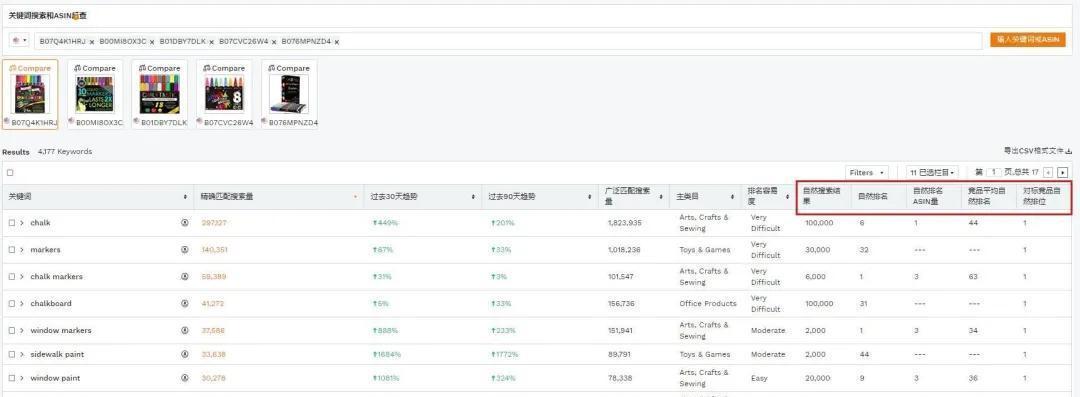Click search volume 297,127 for chalk

tap(214, 223)
